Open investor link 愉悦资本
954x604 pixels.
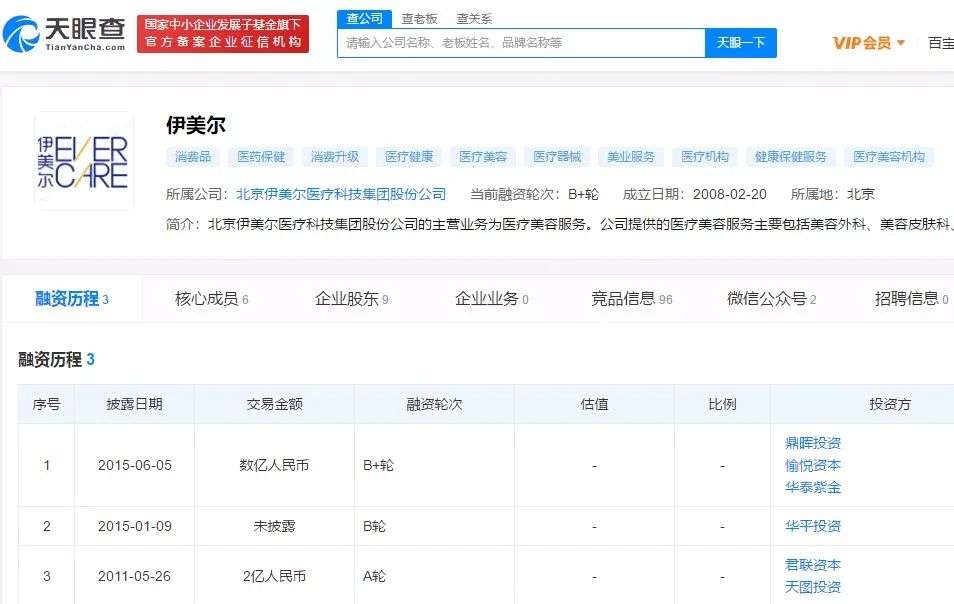[813, 465]
